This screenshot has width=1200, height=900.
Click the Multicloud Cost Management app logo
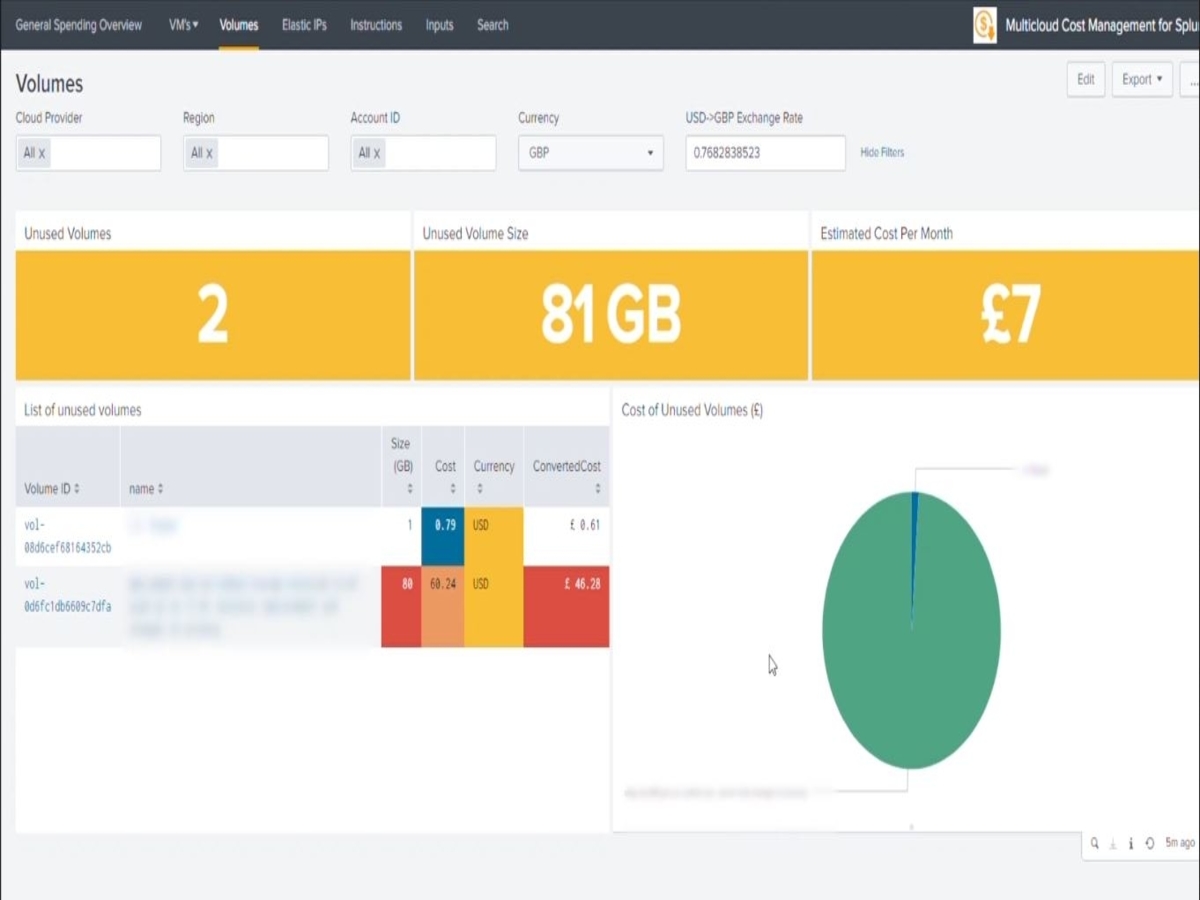click(985, 25)
